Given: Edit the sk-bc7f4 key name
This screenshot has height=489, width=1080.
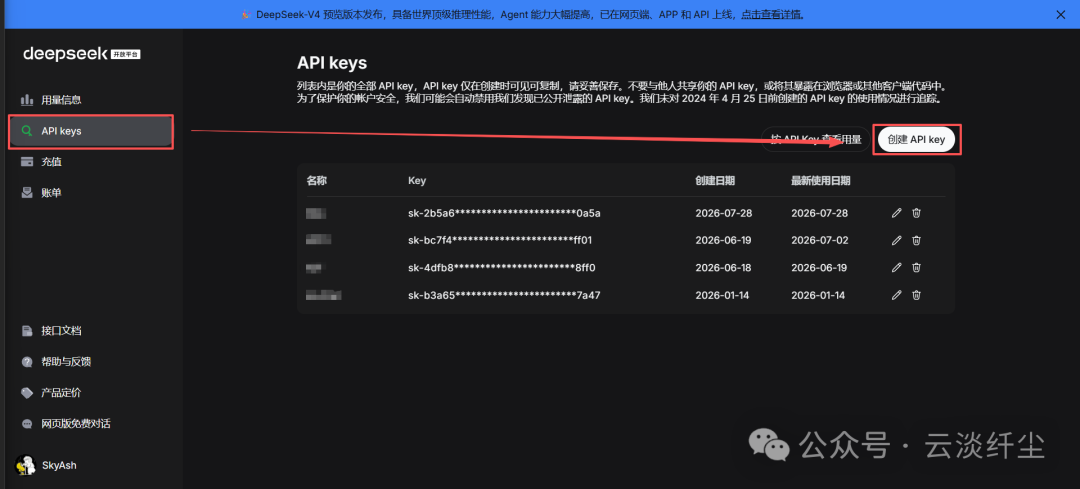Looking at the screenshot, I should pyautogui.click(x=896, y=240).
